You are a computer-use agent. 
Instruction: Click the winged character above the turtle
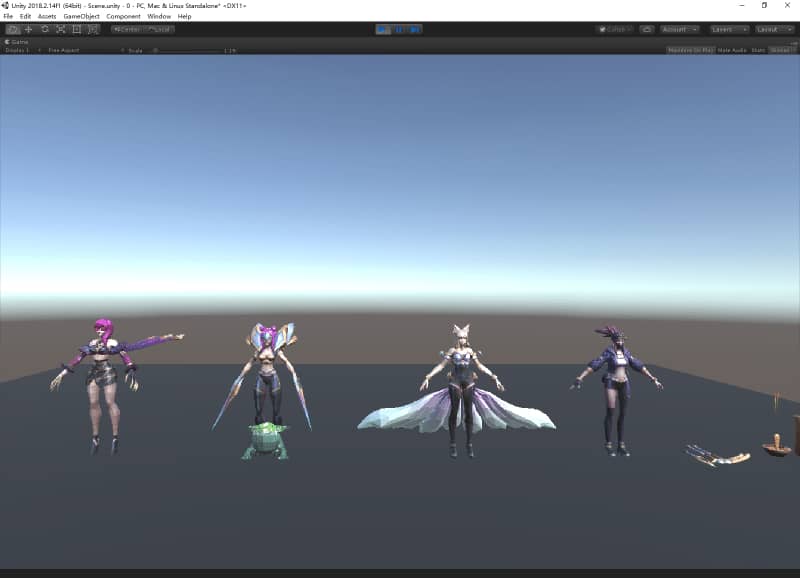[x=265, y=375]
